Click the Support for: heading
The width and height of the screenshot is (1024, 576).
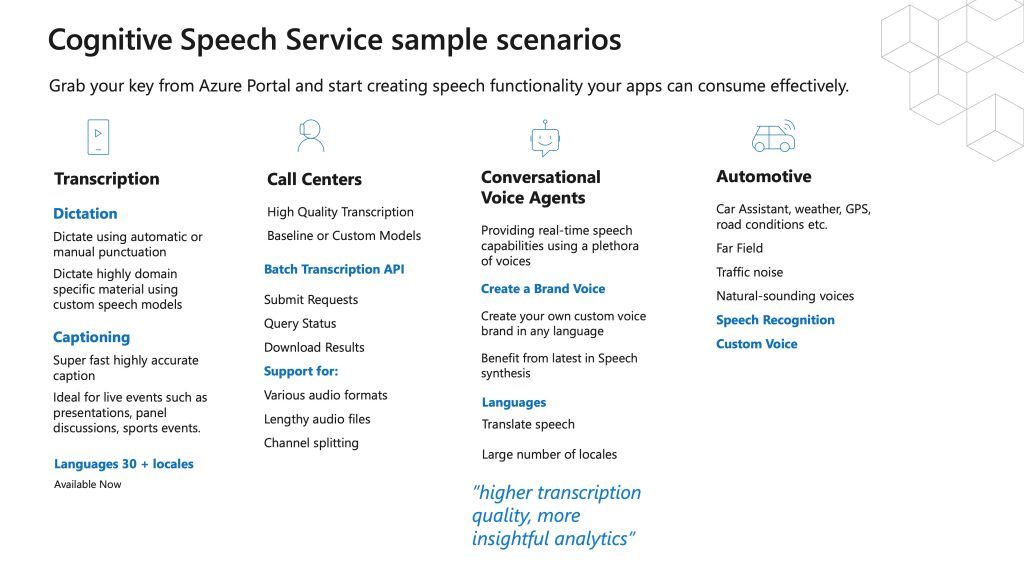tap(301, 371)
